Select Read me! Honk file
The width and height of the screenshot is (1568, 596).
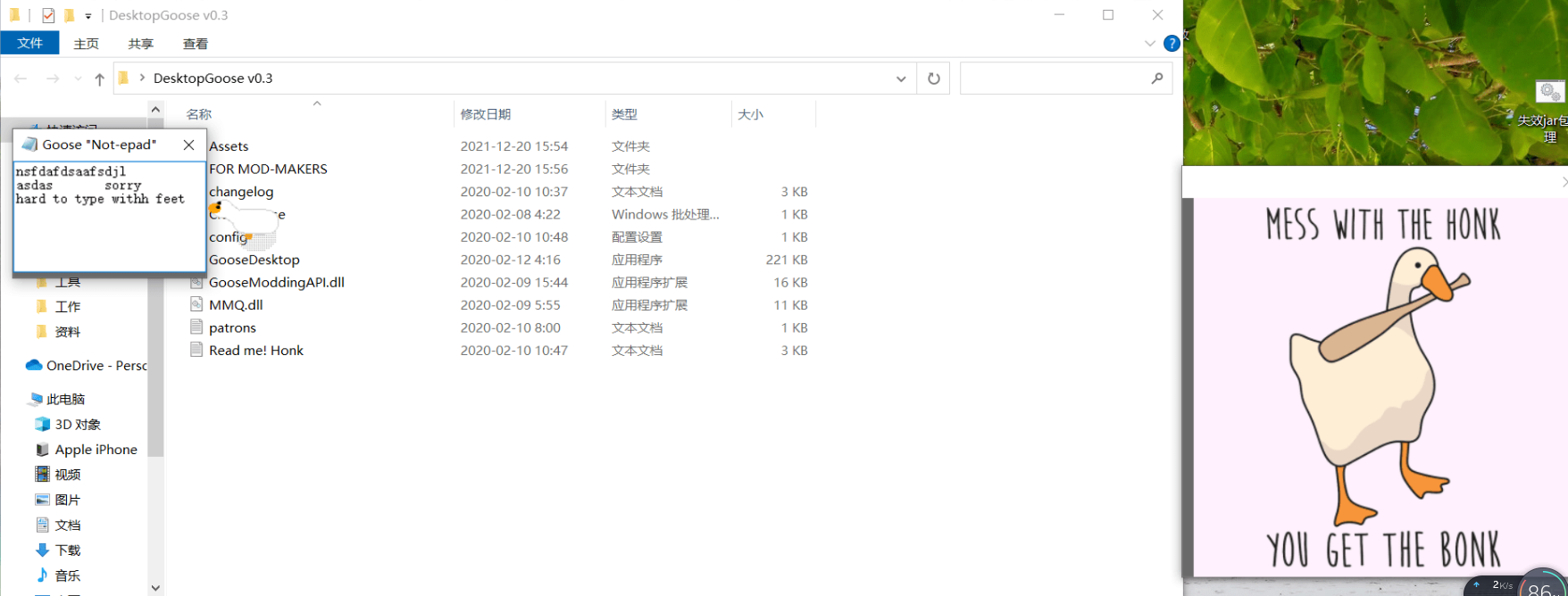[256, 351]
